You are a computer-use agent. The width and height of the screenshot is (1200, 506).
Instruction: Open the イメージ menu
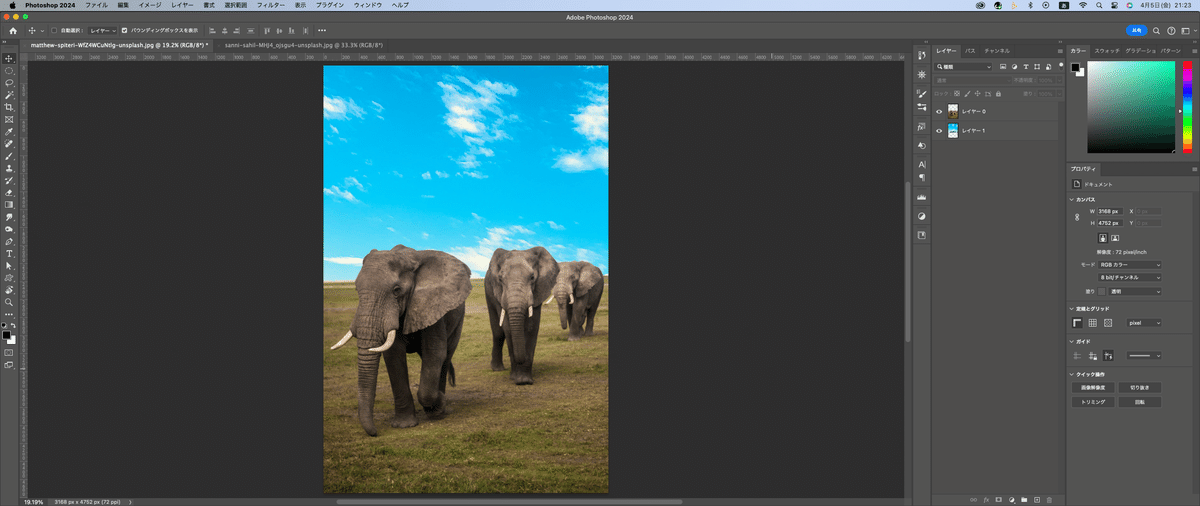tap(150, 5)
